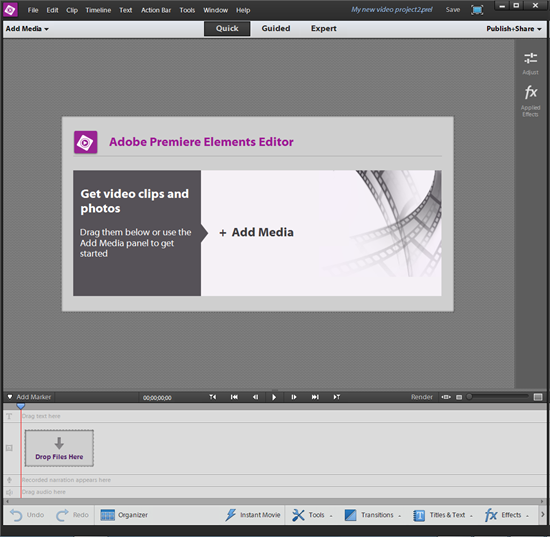Open the Tools menu in menu bar

tap(187, 10)
